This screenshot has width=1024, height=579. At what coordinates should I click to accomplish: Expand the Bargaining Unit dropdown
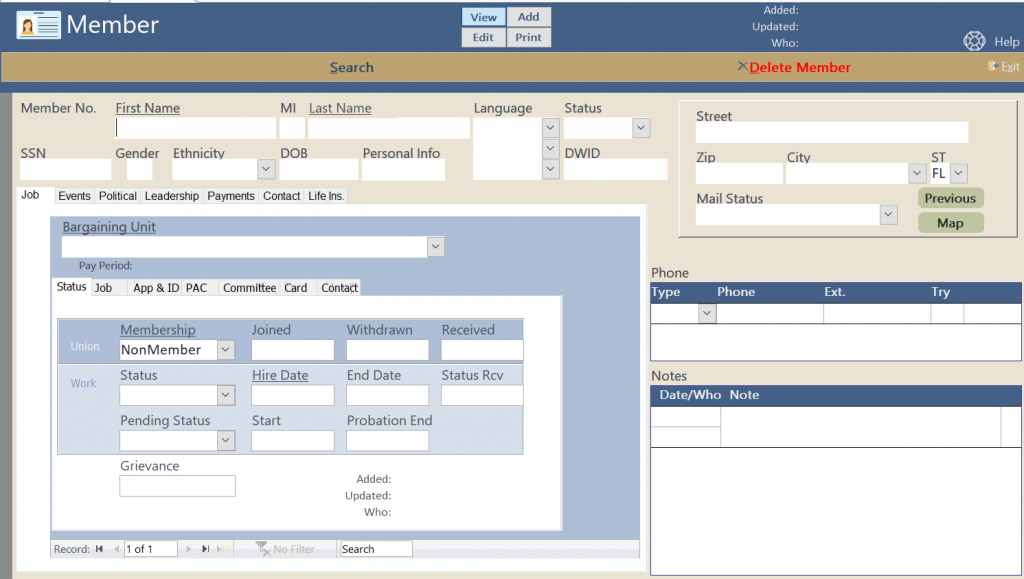[435, 247]
